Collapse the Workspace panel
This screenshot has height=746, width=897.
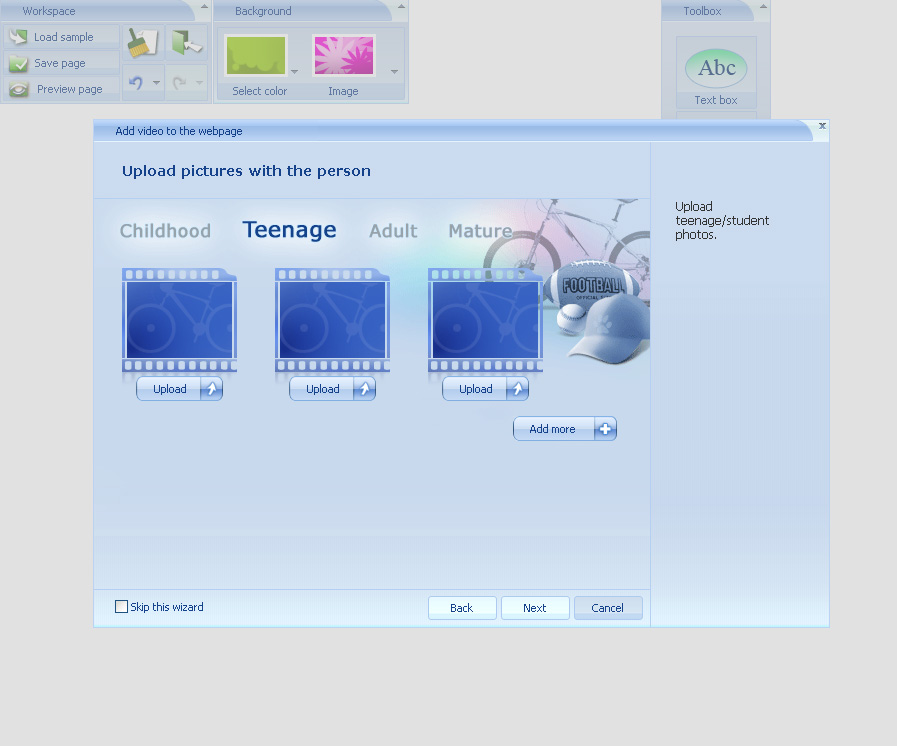click(x=204, y=6)
